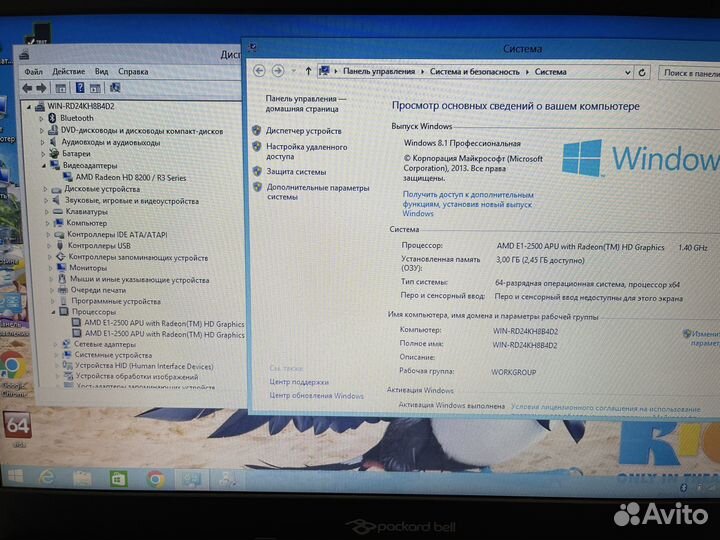Expand DVD-дисководы и дисководы компакт-дисков

(41, 131)
